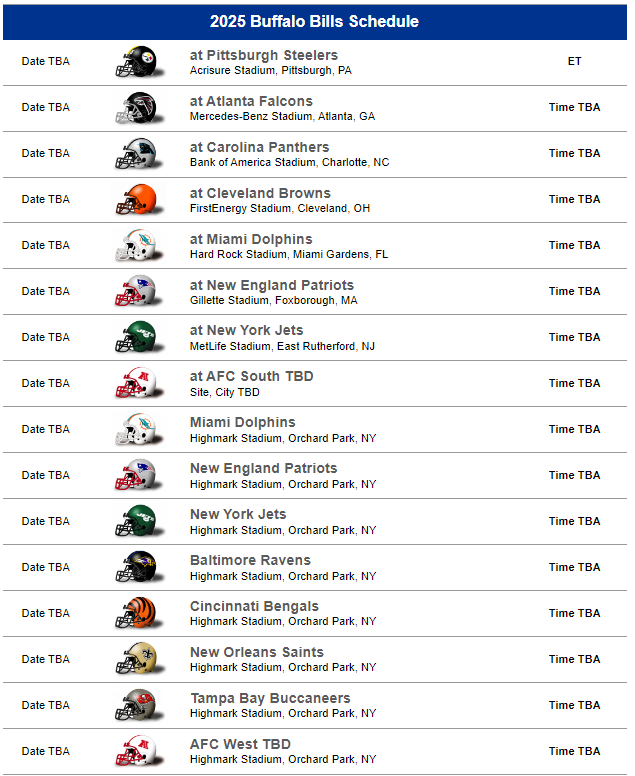Click the 'Tampa Bay Buccaneers' team link
This screenshot has width=635, height=776.
tap(270, 698)
